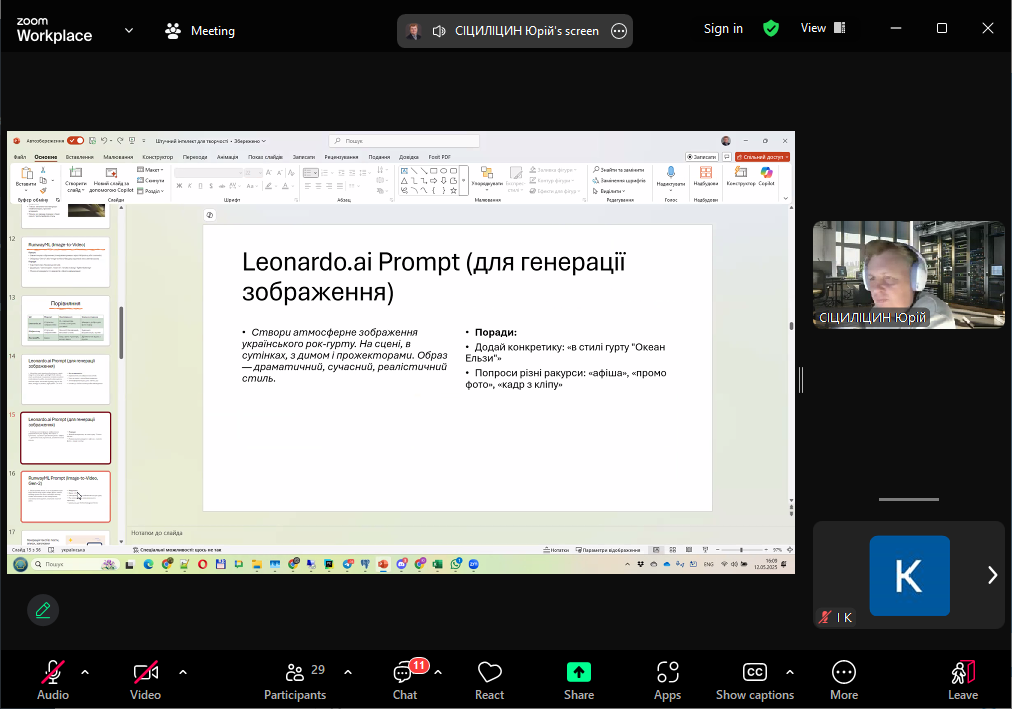
Task: Switch to the Рецензування ribbon tab
Action: click(x=341, y=157)
